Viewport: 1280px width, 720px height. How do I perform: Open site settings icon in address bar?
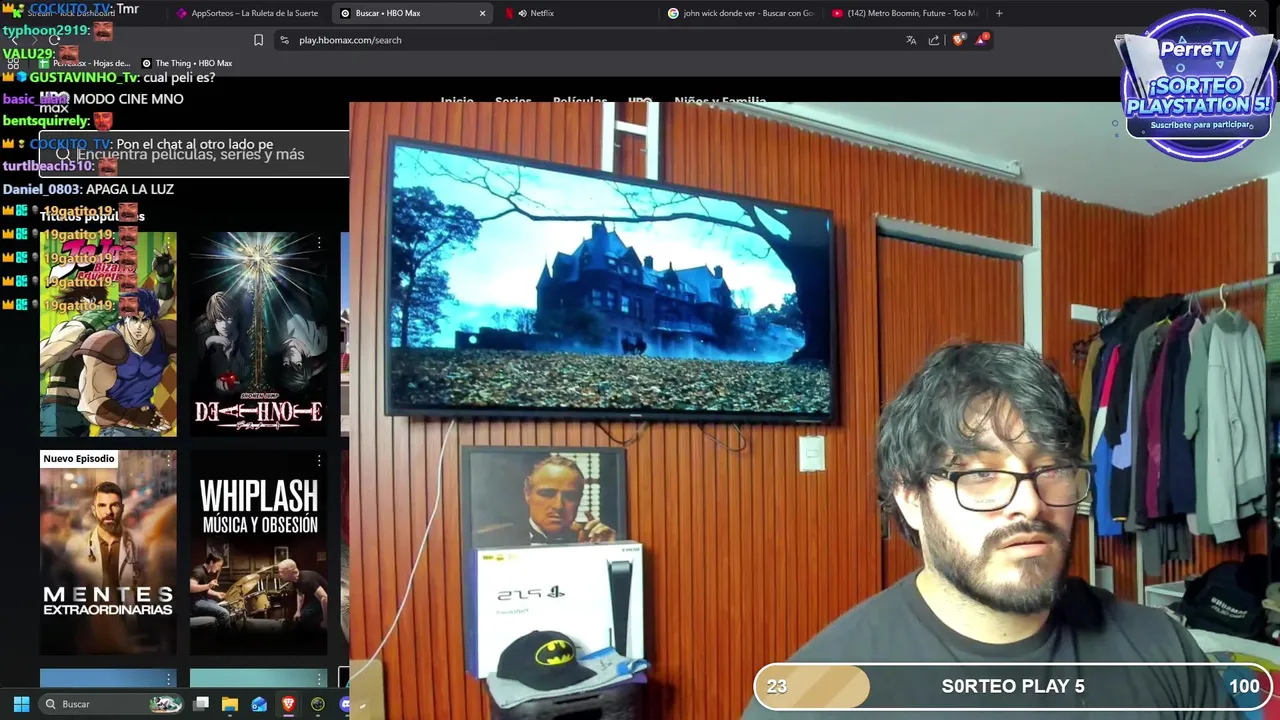285,40
